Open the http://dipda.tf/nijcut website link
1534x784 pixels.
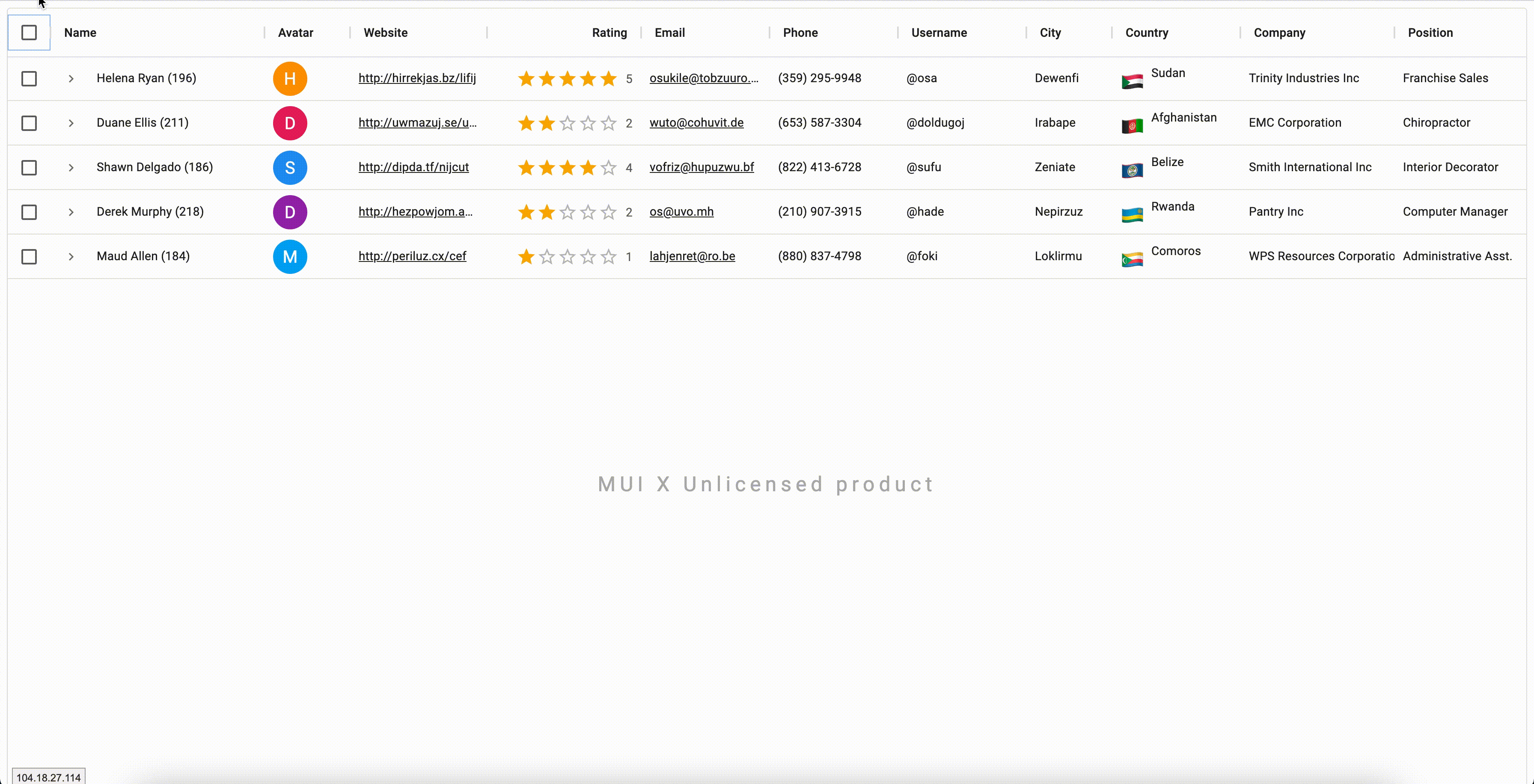coord(413,167)
